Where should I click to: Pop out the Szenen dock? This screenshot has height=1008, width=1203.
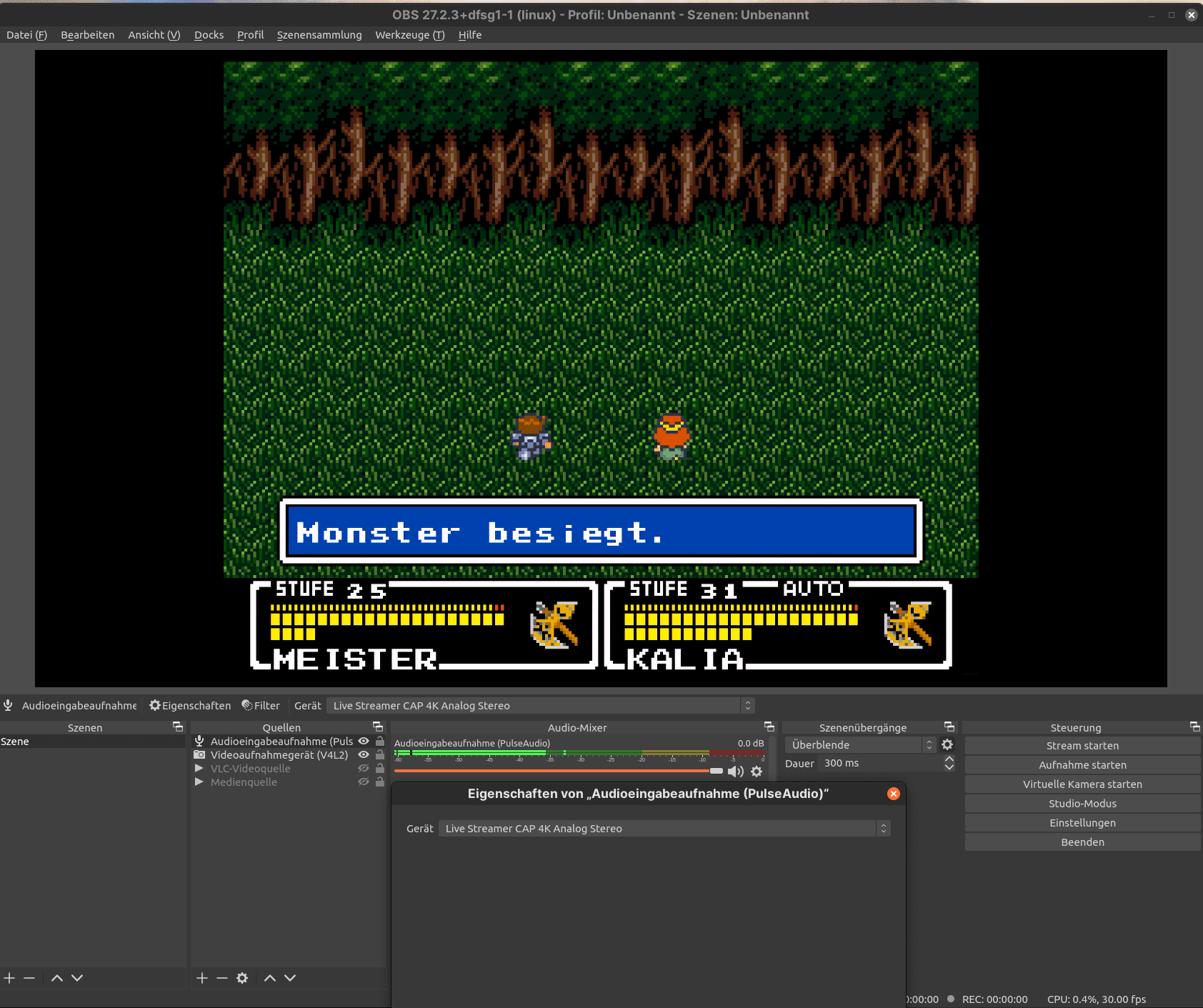(x=178, y=727)
